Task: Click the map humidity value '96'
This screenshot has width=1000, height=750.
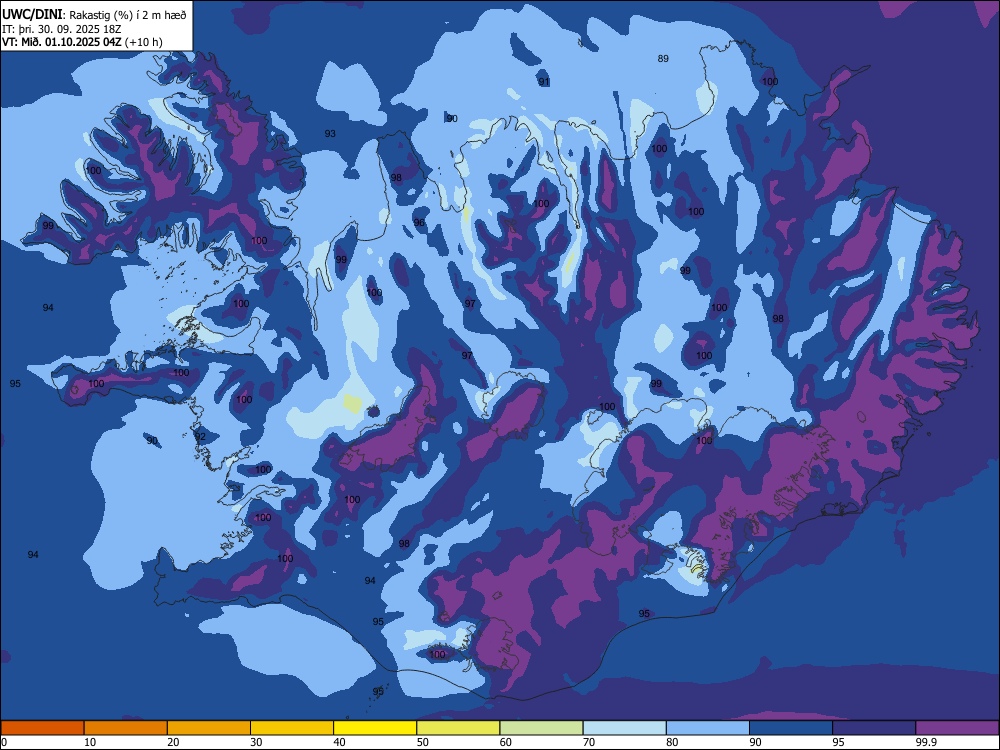Action: tap(419, 223)
